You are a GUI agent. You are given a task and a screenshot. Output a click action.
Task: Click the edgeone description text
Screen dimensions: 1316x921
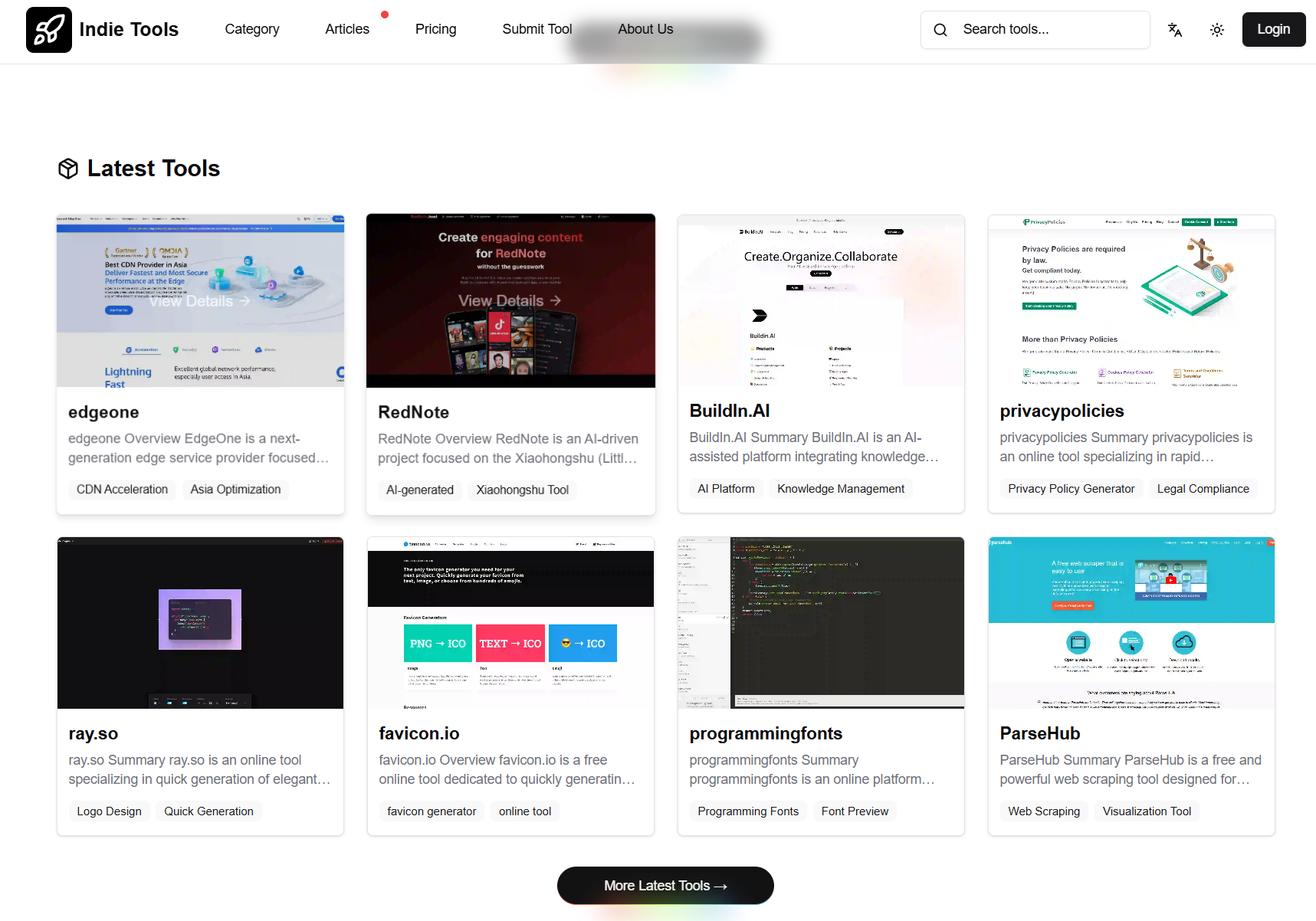[199, 448]
